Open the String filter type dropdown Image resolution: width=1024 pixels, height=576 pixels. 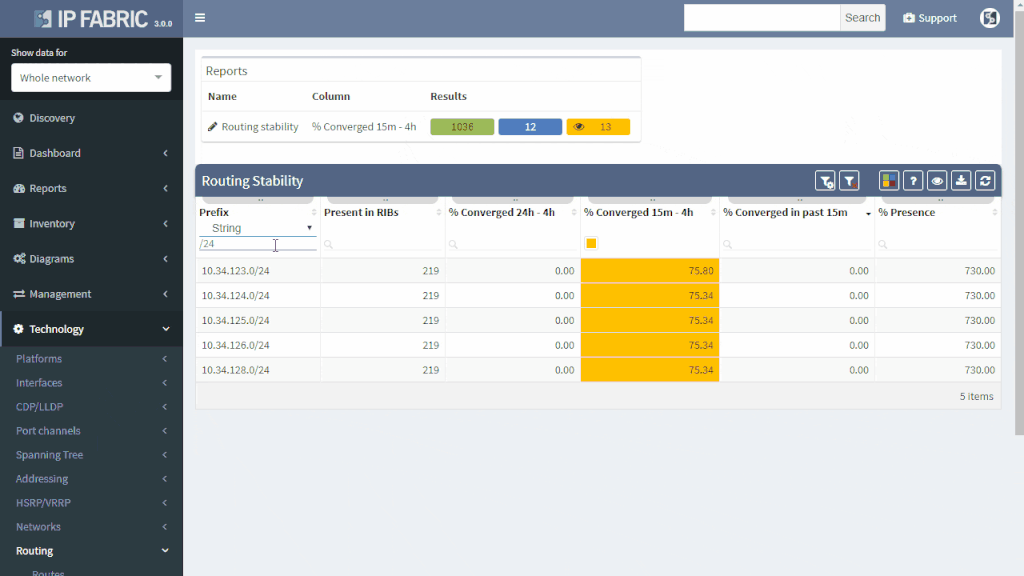pos(258,228)
